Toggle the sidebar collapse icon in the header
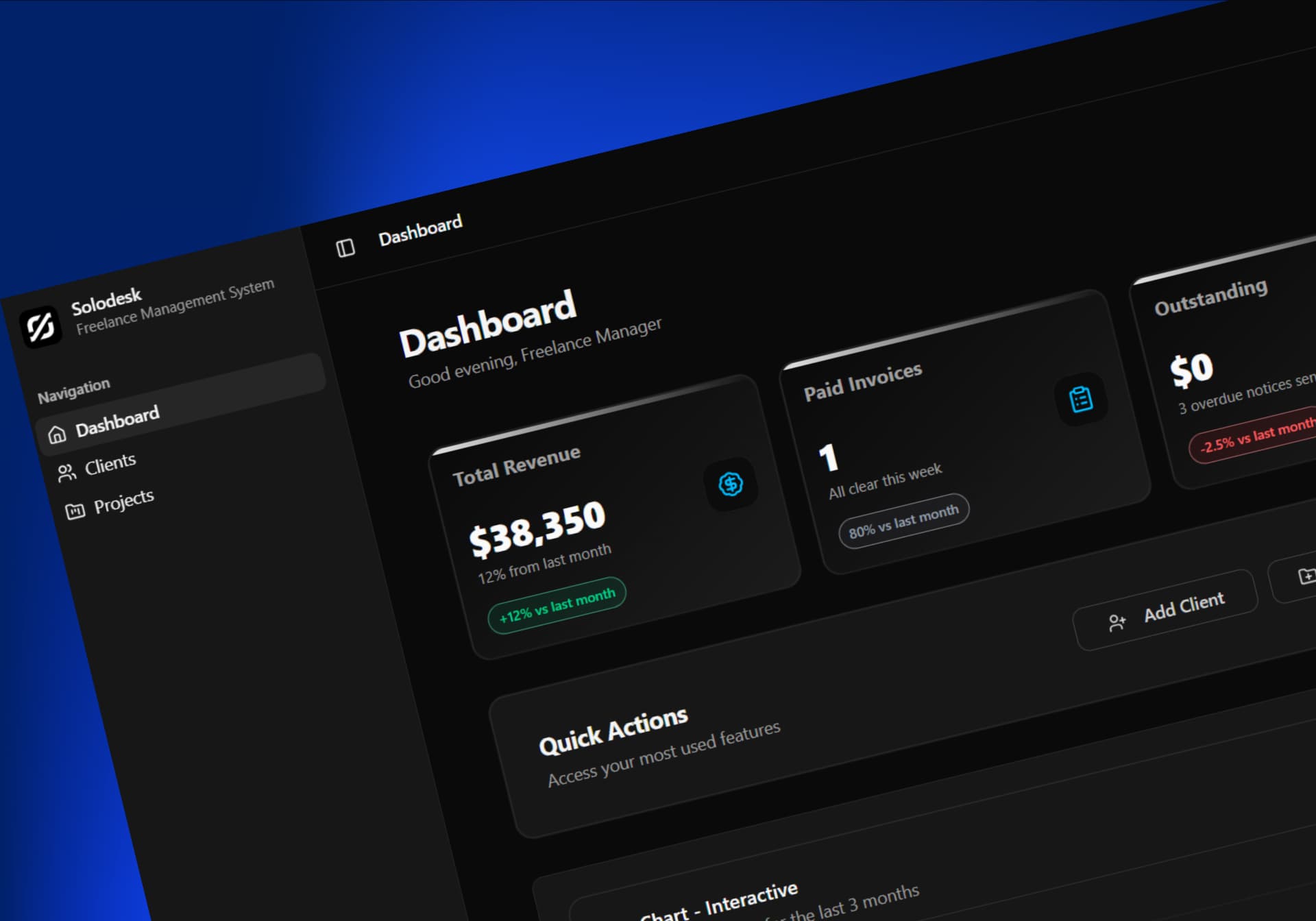 345,247
